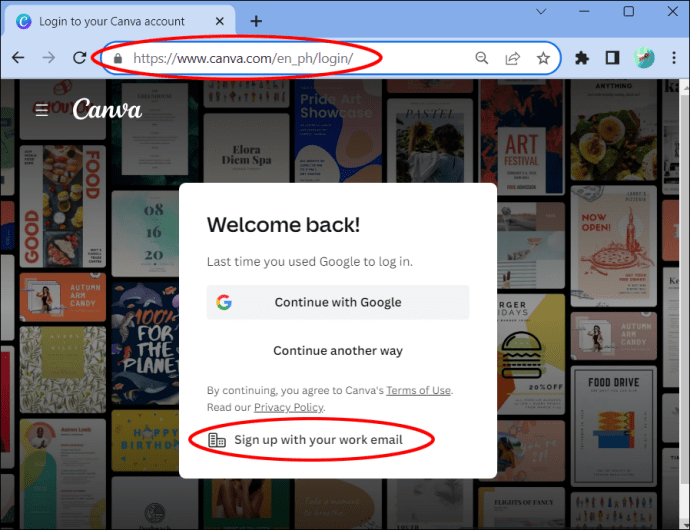Image resolution: width=690 pixels, height=530 pixels.
Task: Click the browser forward arrow
Action: [x=49, y=58]
